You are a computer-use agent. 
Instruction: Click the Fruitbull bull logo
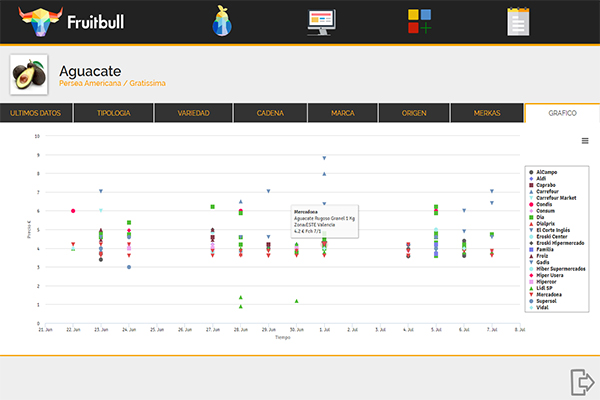pyautogui.click(x=41, y=21)
